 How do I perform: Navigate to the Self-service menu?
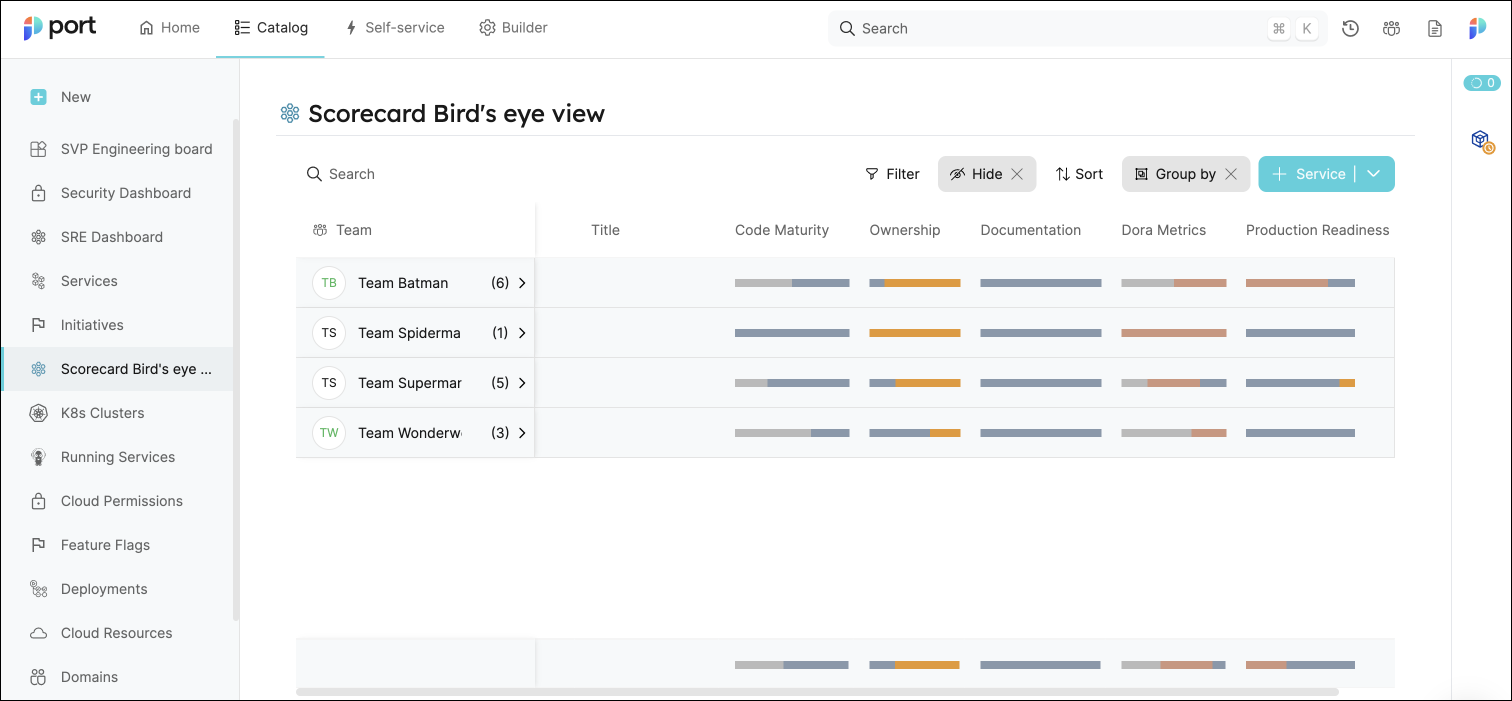pos(394,27)
